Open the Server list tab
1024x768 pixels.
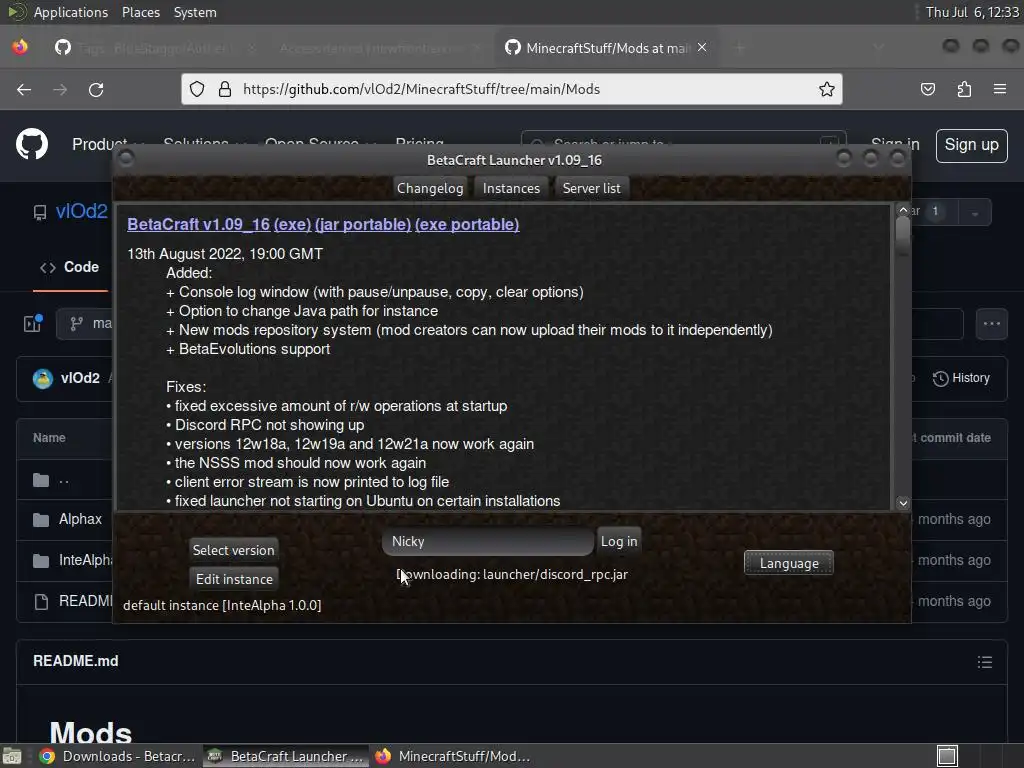point(592,188)
